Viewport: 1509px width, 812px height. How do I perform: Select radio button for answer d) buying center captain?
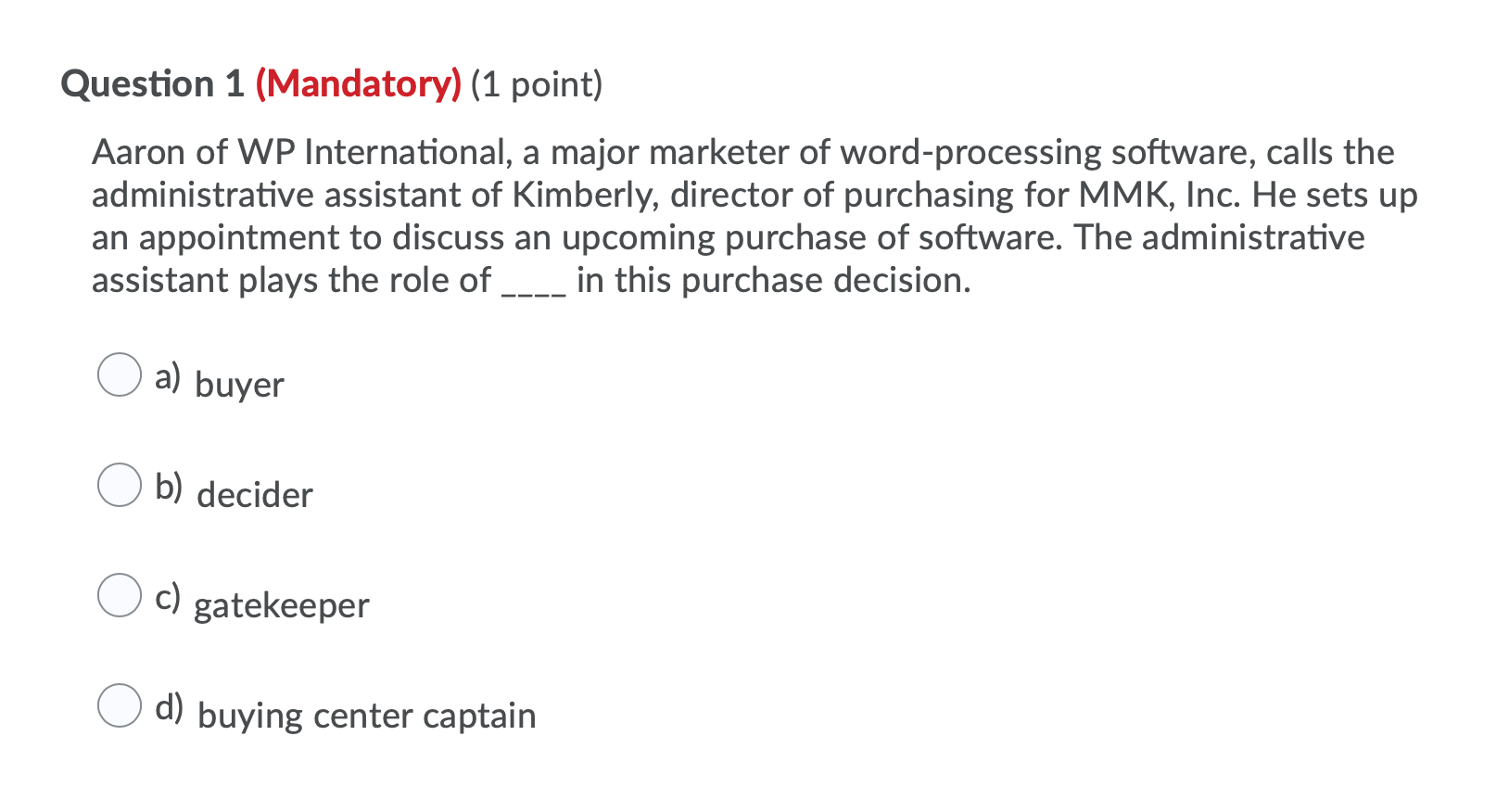click(119, 707)
